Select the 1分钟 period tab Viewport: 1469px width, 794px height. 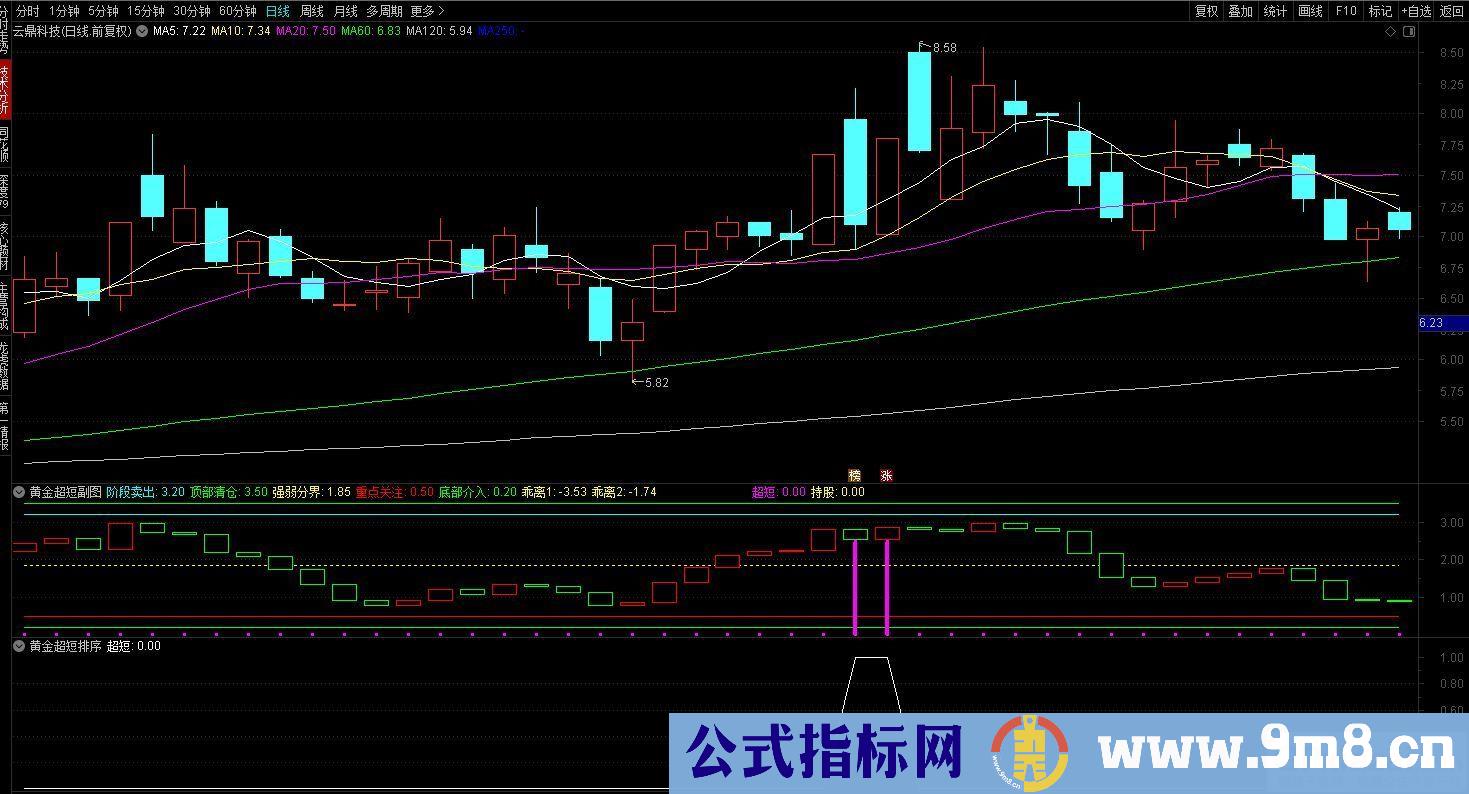tap(63, 11)
